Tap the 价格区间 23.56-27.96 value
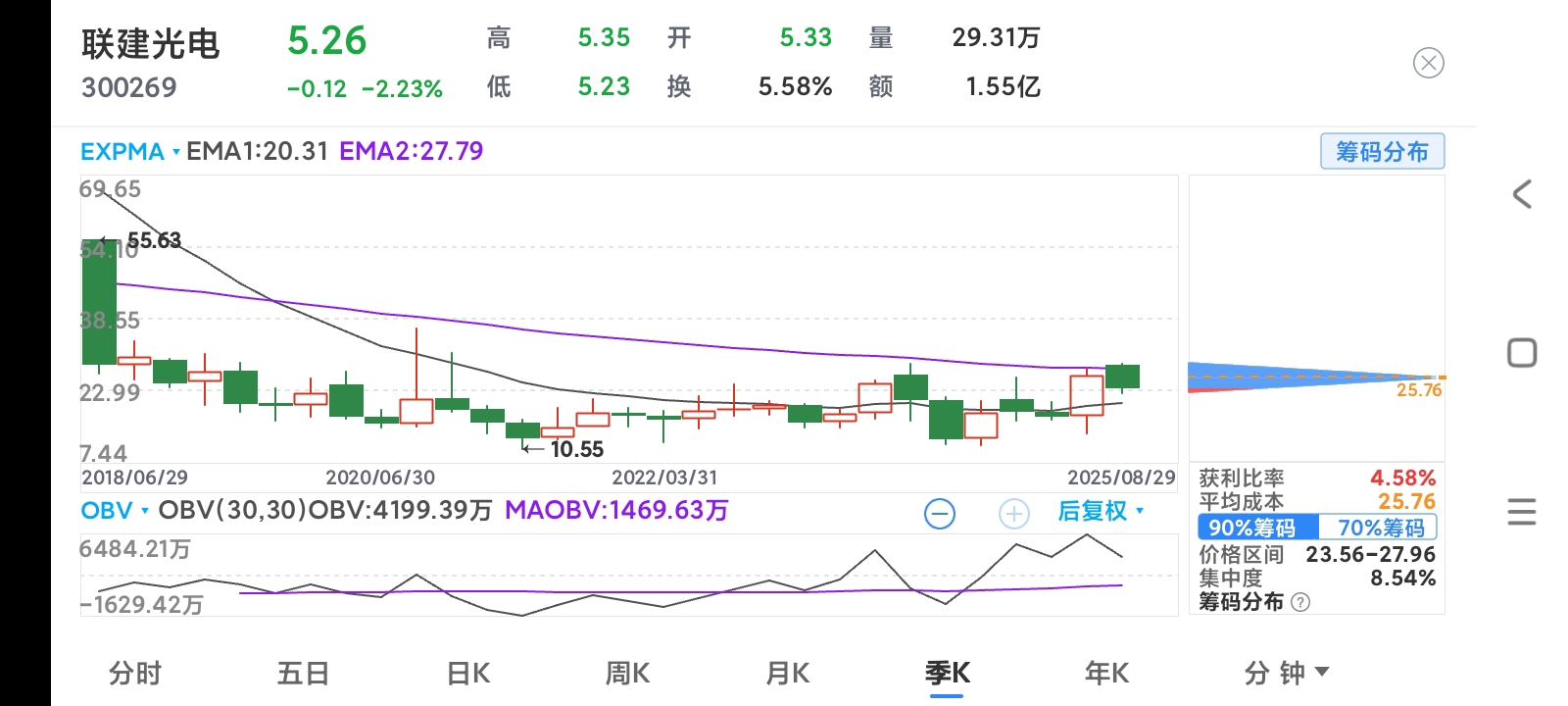This screenshot has width=1568, height=706. click(1371, 555)
